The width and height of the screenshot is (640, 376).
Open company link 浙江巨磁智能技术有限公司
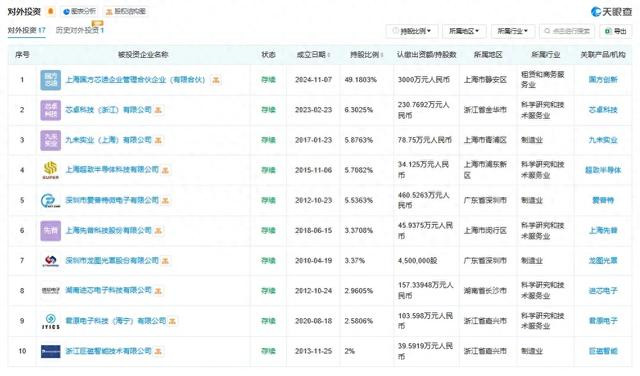[108, 351]
